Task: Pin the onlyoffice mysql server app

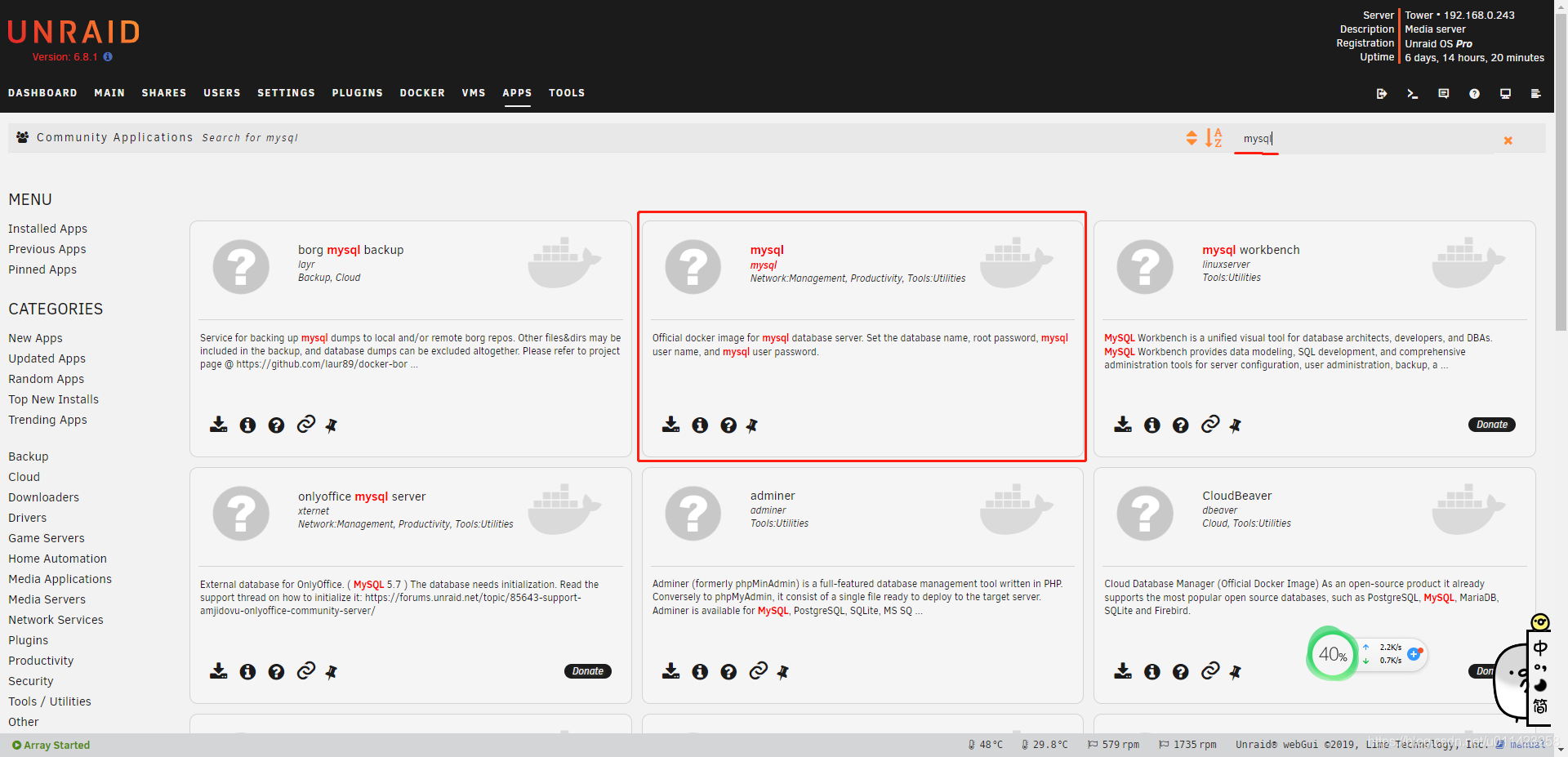Action: coord(331,672)
